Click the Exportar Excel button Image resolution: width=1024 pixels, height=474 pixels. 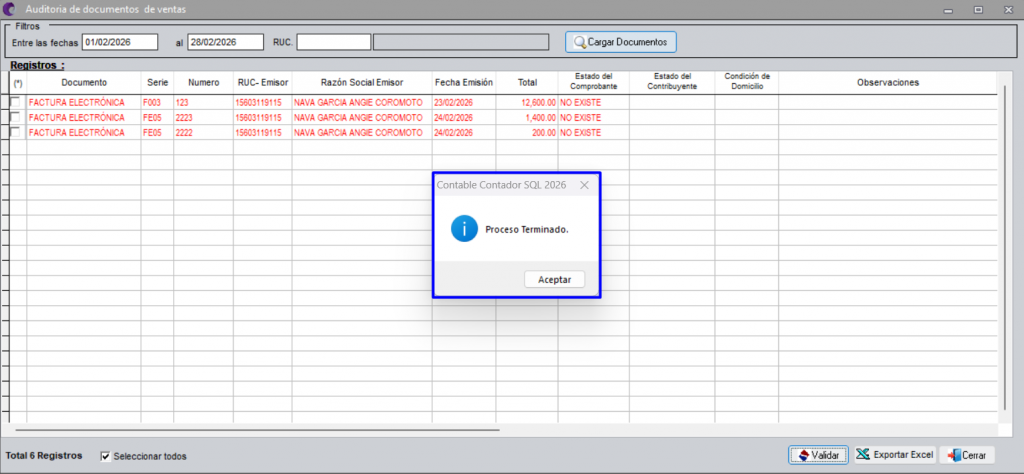pyautogui.click(x=895, y=454)
